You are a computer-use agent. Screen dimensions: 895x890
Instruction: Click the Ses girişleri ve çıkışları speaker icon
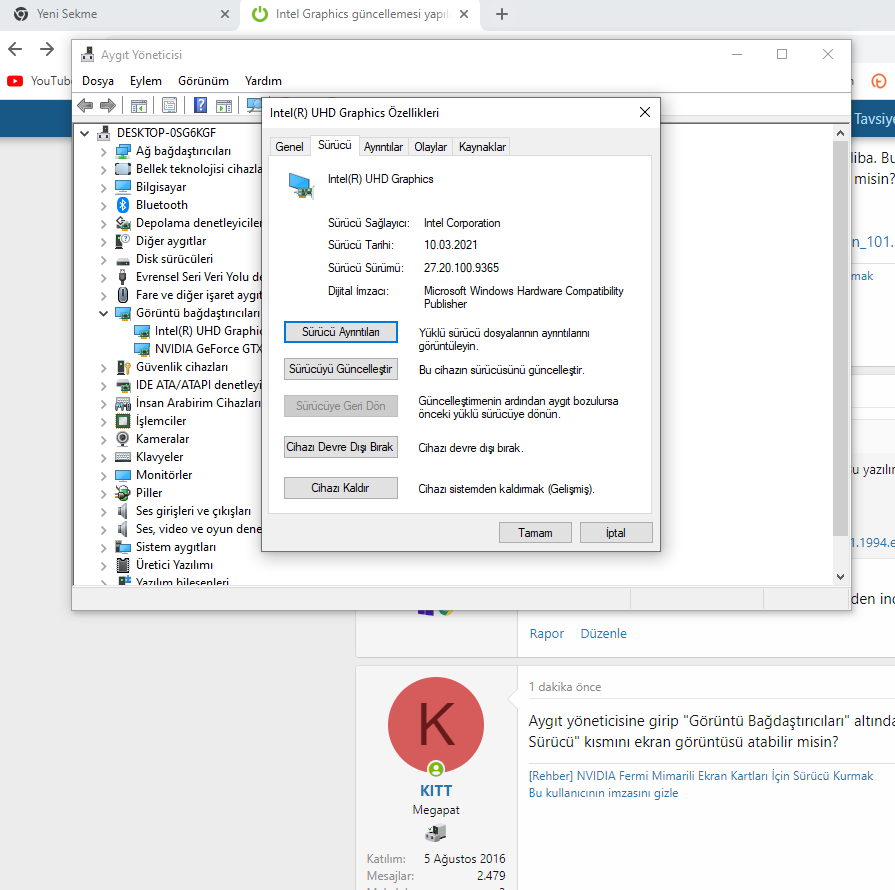point(123,511)
